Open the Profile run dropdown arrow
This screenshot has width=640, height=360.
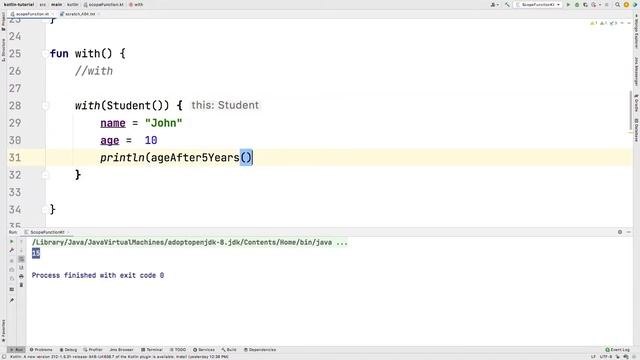coord(600,4)
